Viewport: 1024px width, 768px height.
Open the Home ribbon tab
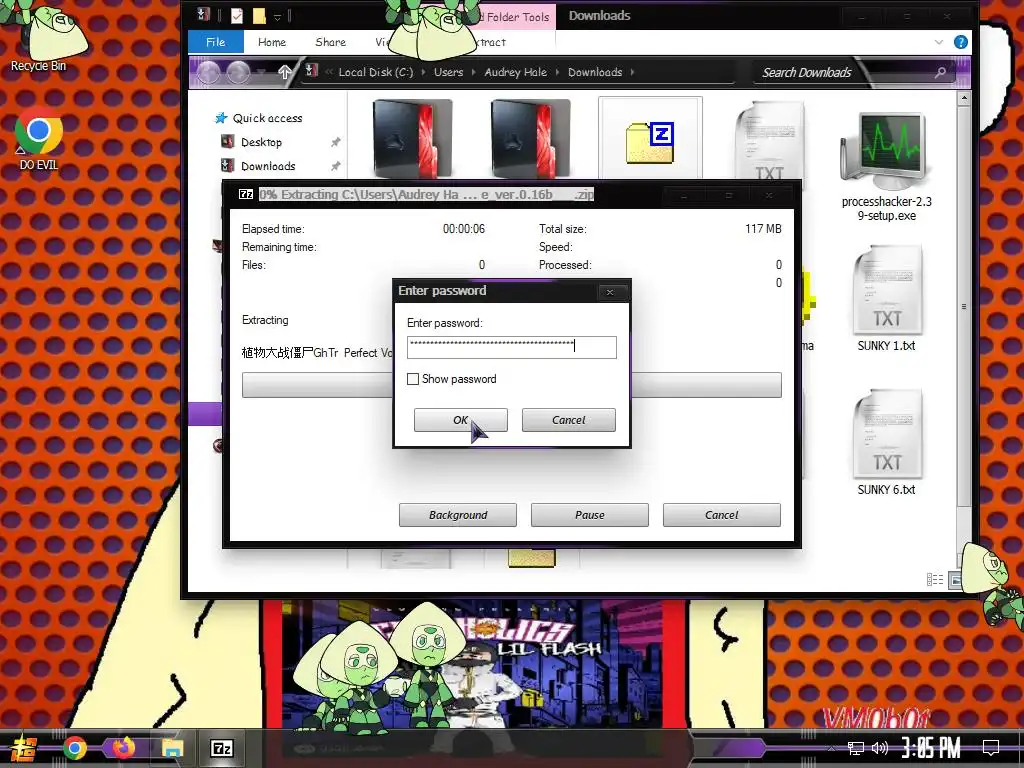pyautogui.click(x=272, y=42)
